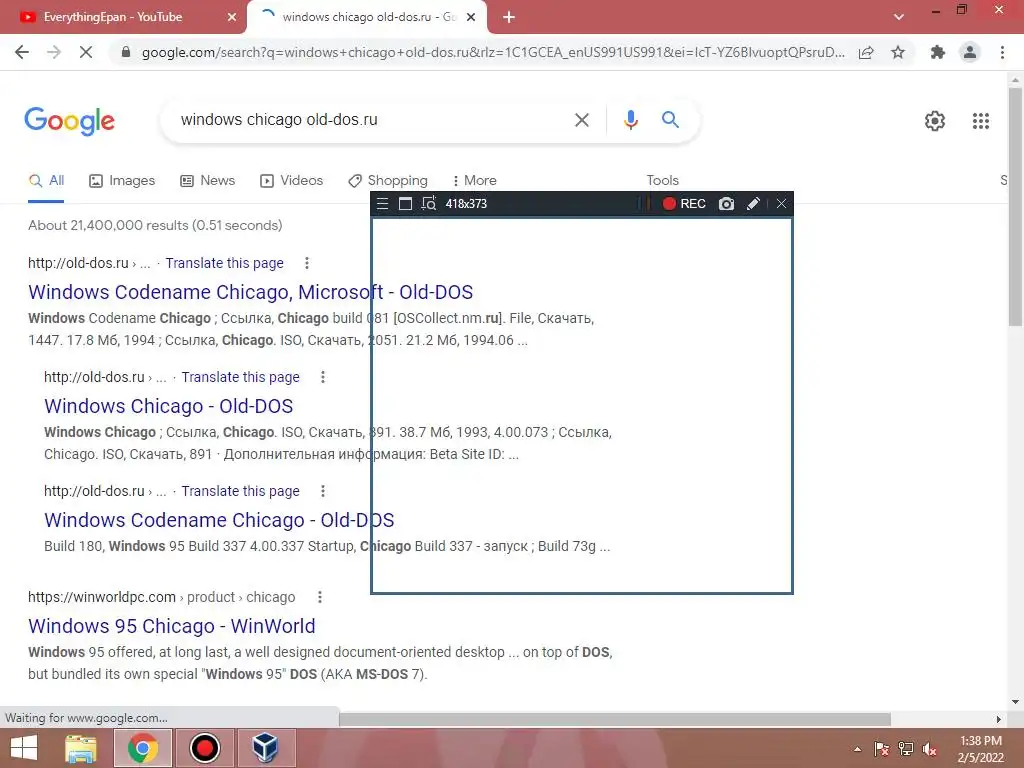Select the All search filter

pos(46,180)
